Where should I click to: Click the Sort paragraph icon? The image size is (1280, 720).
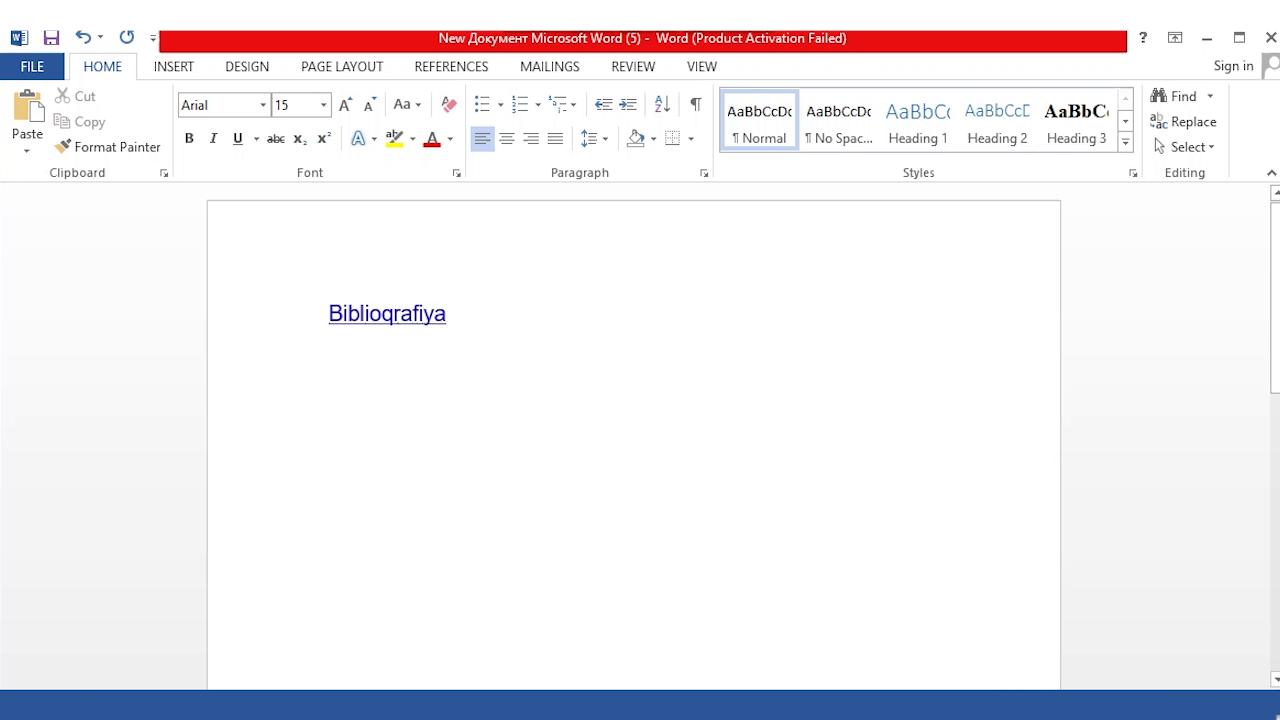tap(662, 105)
